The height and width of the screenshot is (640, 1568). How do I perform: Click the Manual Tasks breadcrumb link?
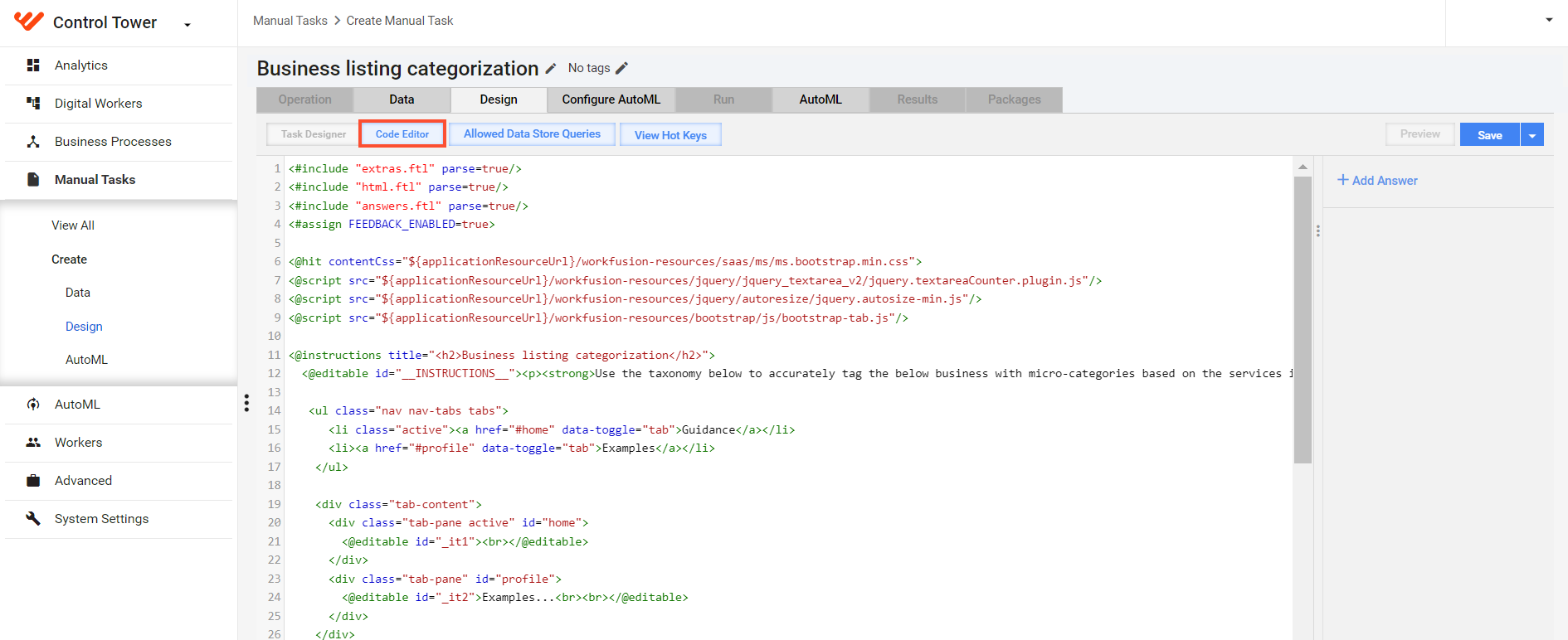coord(290,21)
